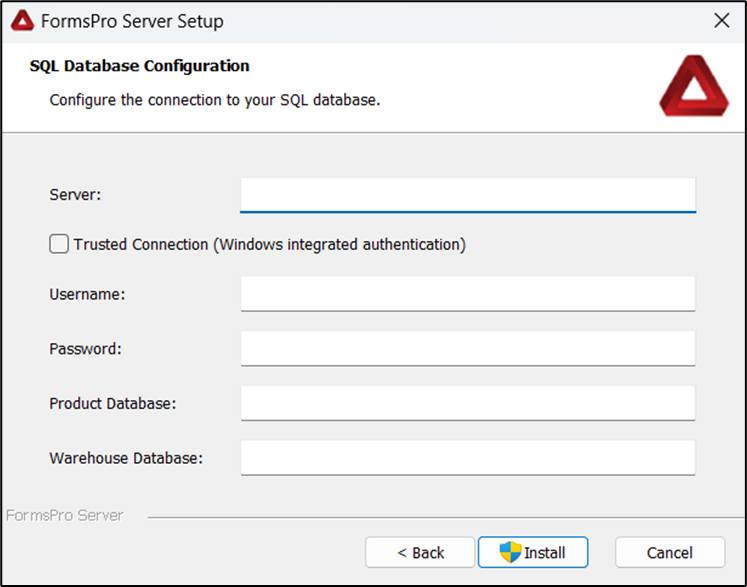The width and height of the screenshot is (747, 587).
Task: Click the "Username:" label
Action: (x=87, y=294)
